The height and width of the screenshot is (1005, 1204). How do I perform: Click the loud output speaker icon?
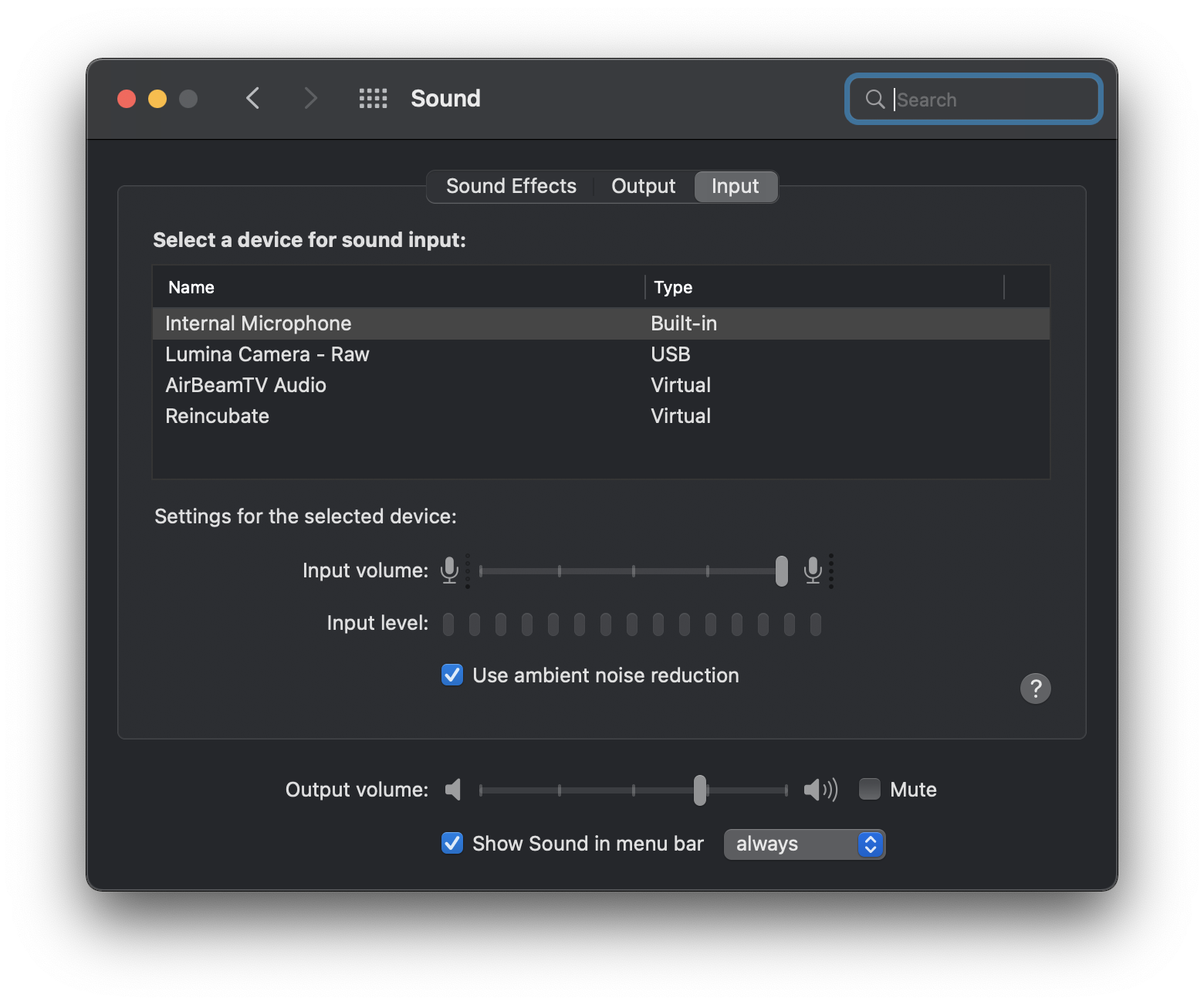(820, 790)
